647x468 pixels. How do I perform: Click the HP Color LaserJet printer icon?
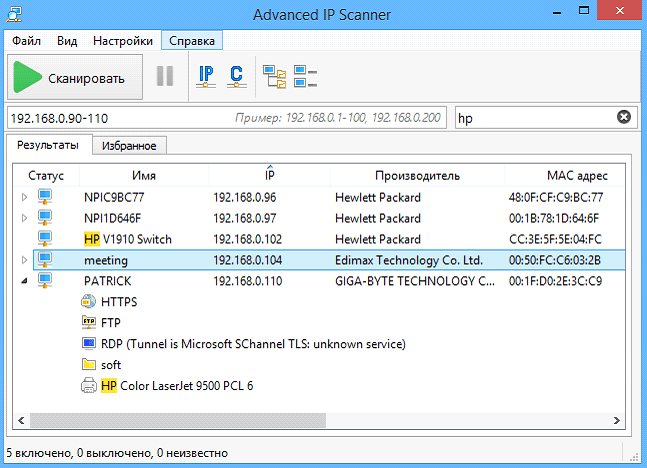click(88, 385)
